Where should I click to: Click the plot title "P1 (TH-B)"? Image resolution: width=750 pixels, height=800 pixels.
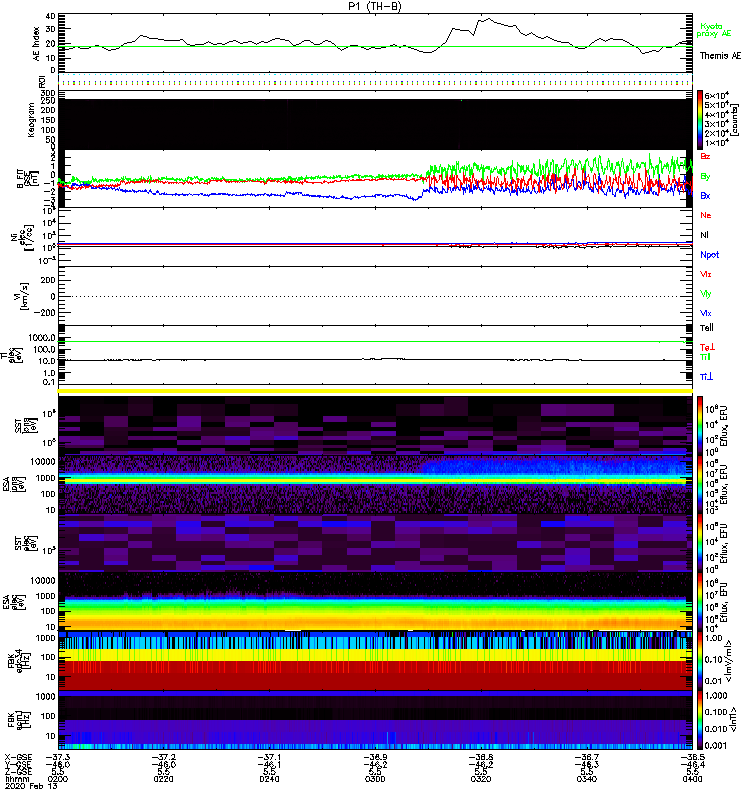374,6
